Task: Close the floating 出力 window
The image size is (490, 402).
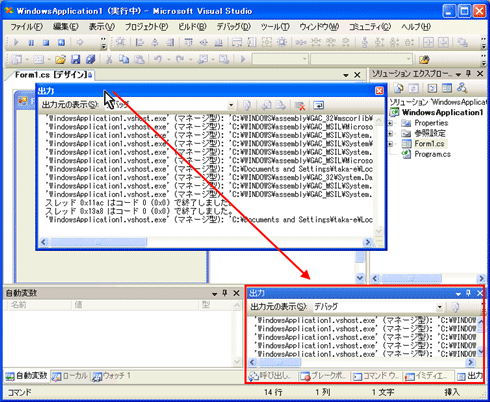Action: point(379,91)
